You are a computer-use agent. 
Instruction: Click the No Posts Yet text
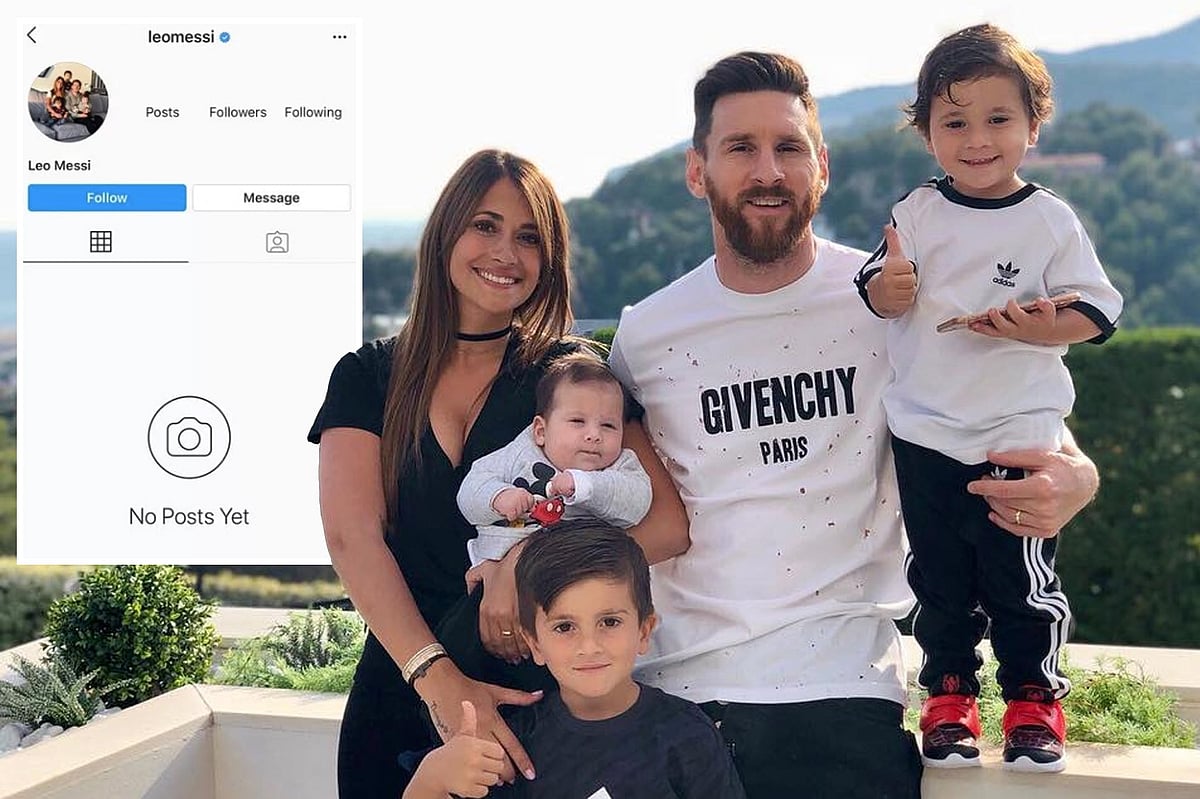(x=189, y=516)
